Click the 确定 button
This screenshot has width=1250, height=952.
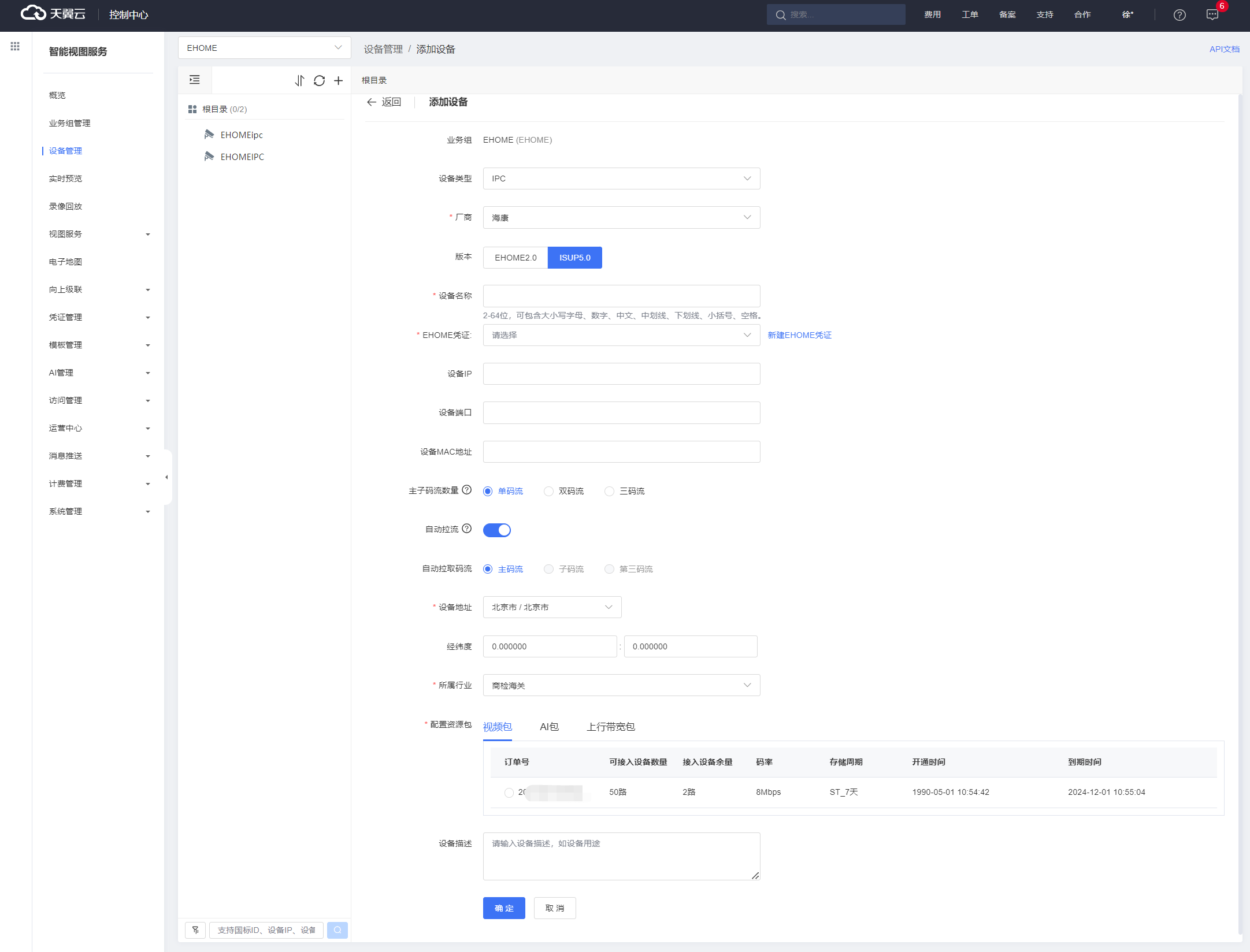504,908
